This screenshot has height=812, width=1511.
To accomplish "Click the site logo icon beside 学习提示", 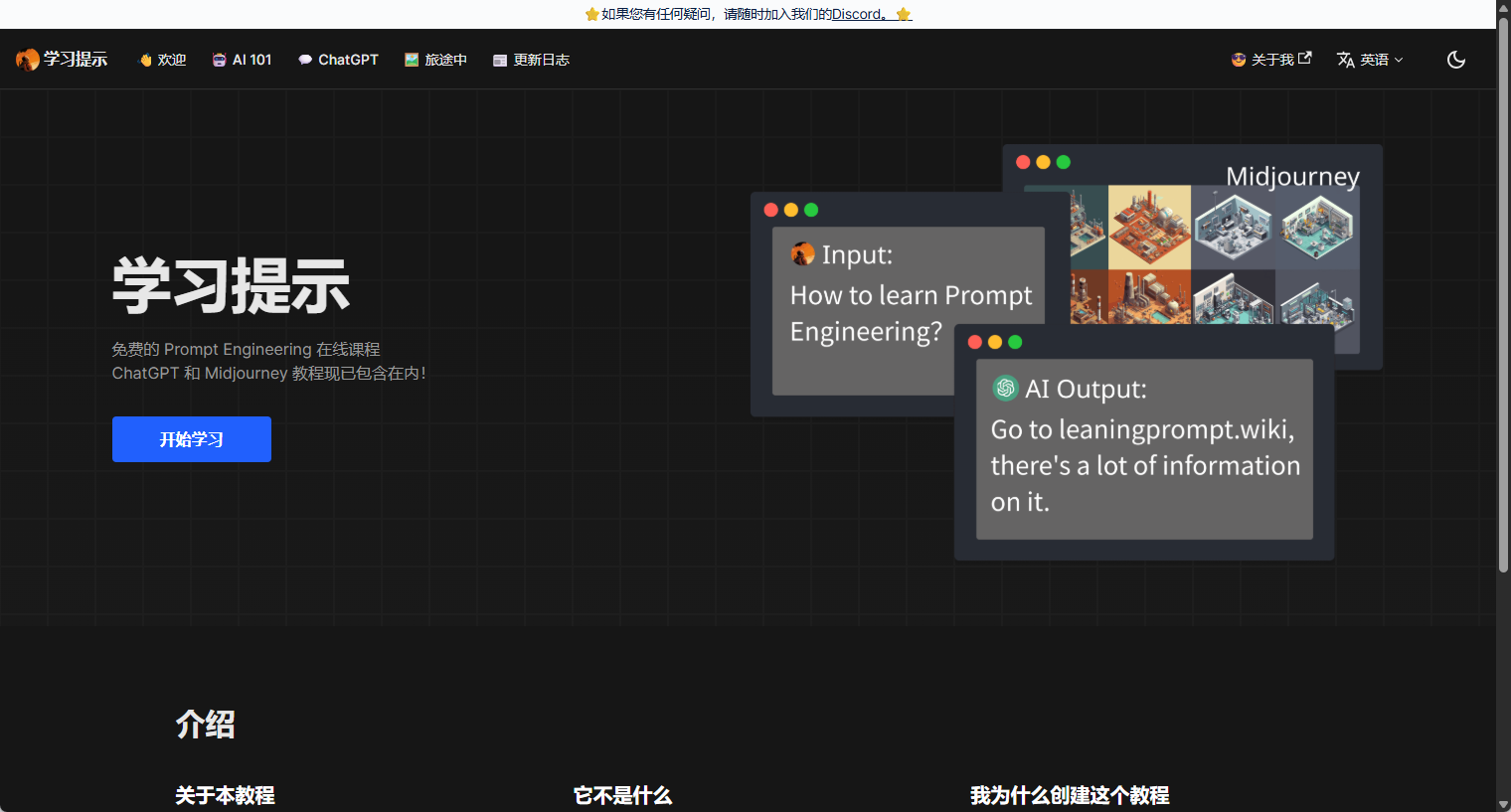I will (x=28, y=60).
